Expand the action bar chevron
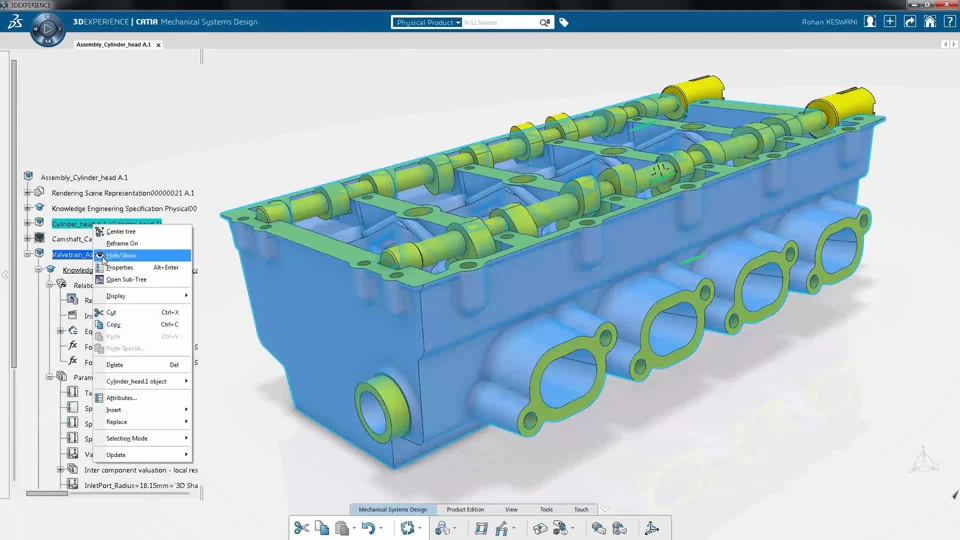Image resolution: width=960 pixels, height=540 pixels. pos(605,509)
